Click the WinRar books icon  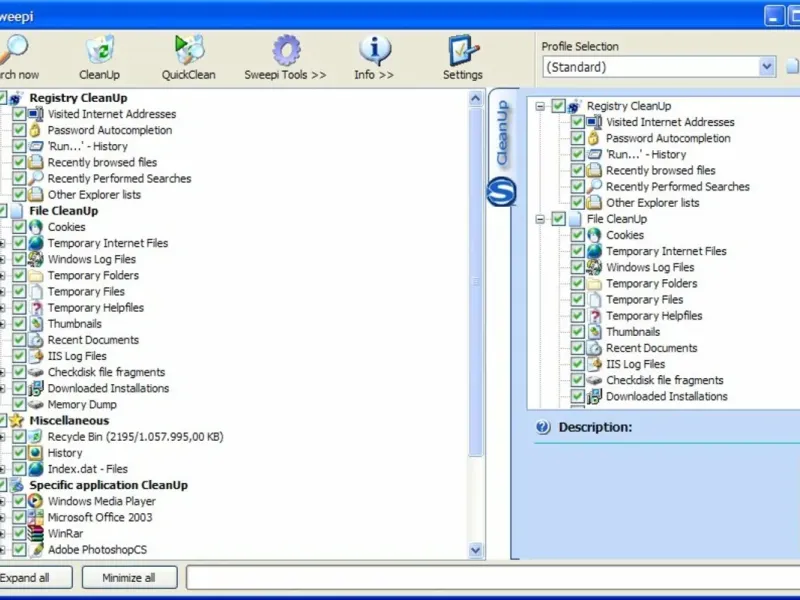pyautogui.click(x=35, y=534)
